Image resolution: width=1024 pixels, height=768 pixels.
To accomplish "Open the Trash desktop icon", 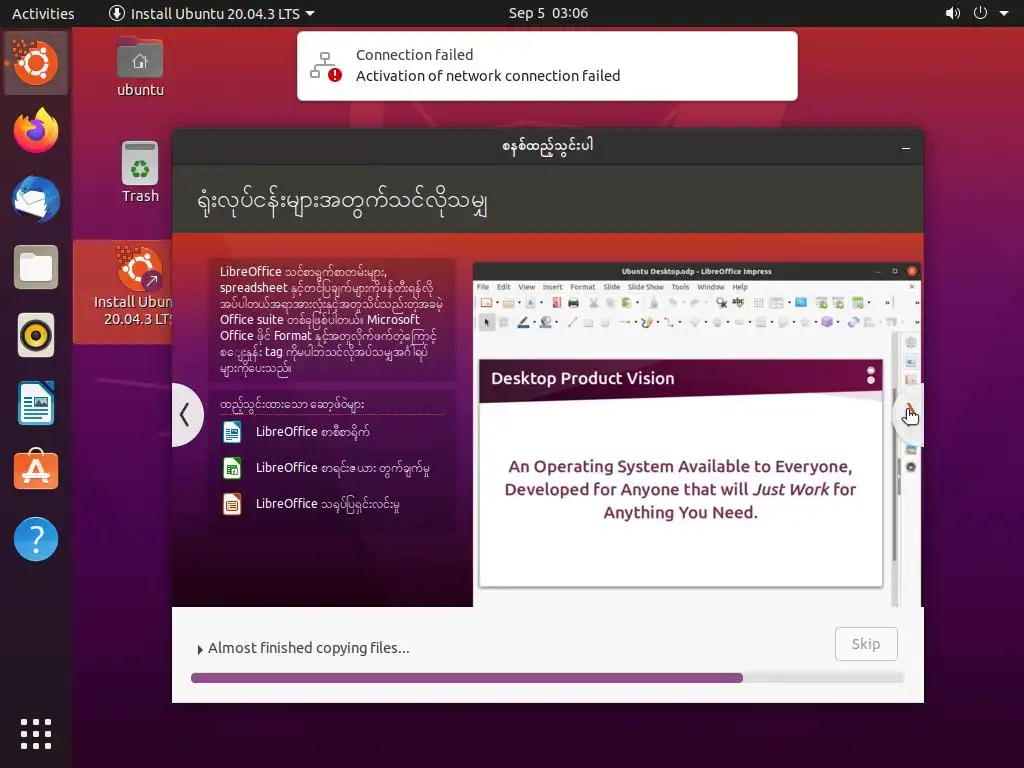I will point(140,173).
